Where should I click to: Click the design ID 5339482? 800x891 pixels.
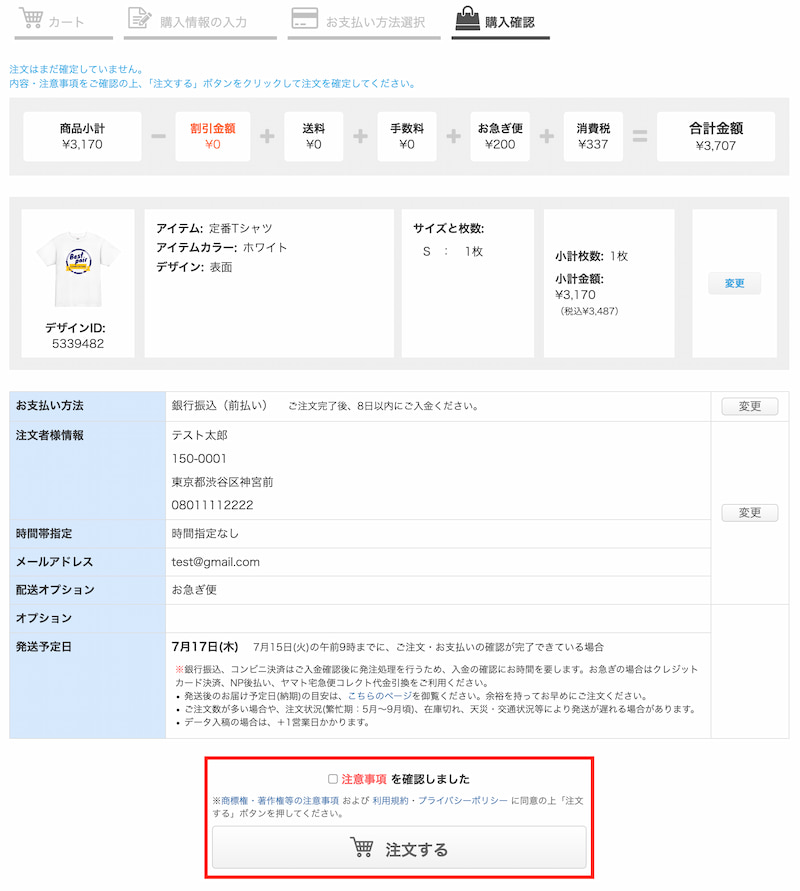[x=78, y=344]
